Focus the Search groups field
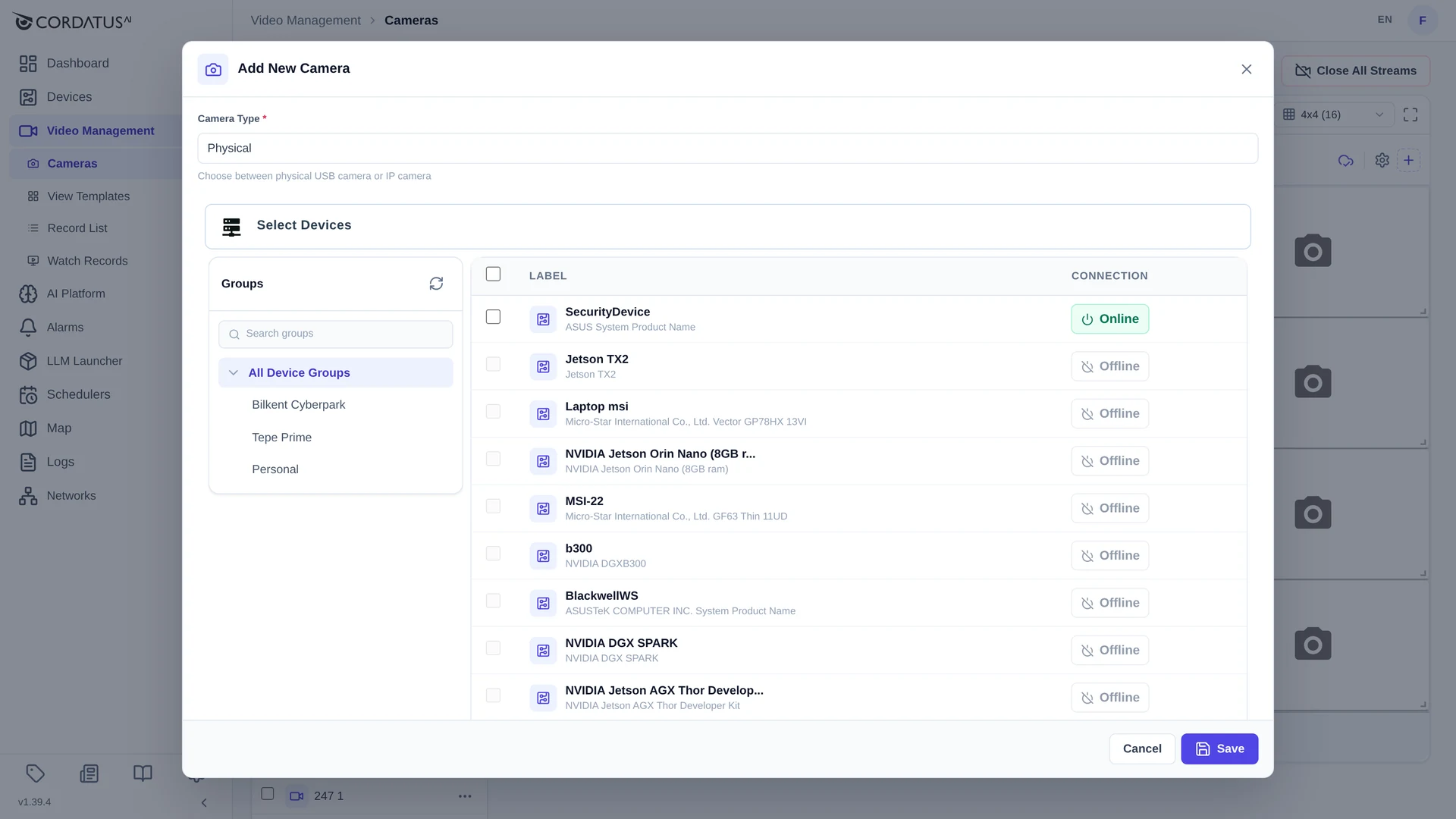Viewport: 1456px width, 819px height. pos(336,334)
